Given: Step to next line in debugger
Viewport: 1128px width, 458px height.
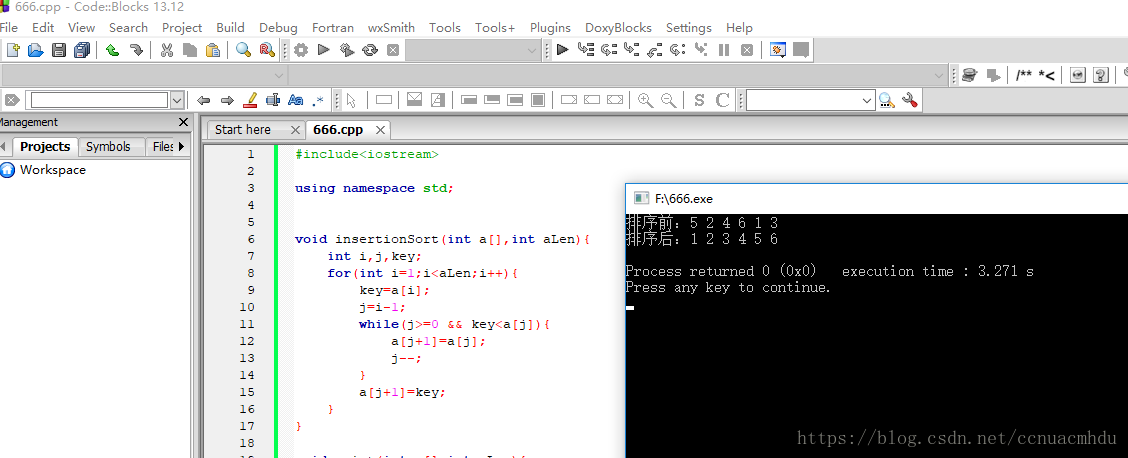Looking at the screenshot, I should (x=609, y=50).
